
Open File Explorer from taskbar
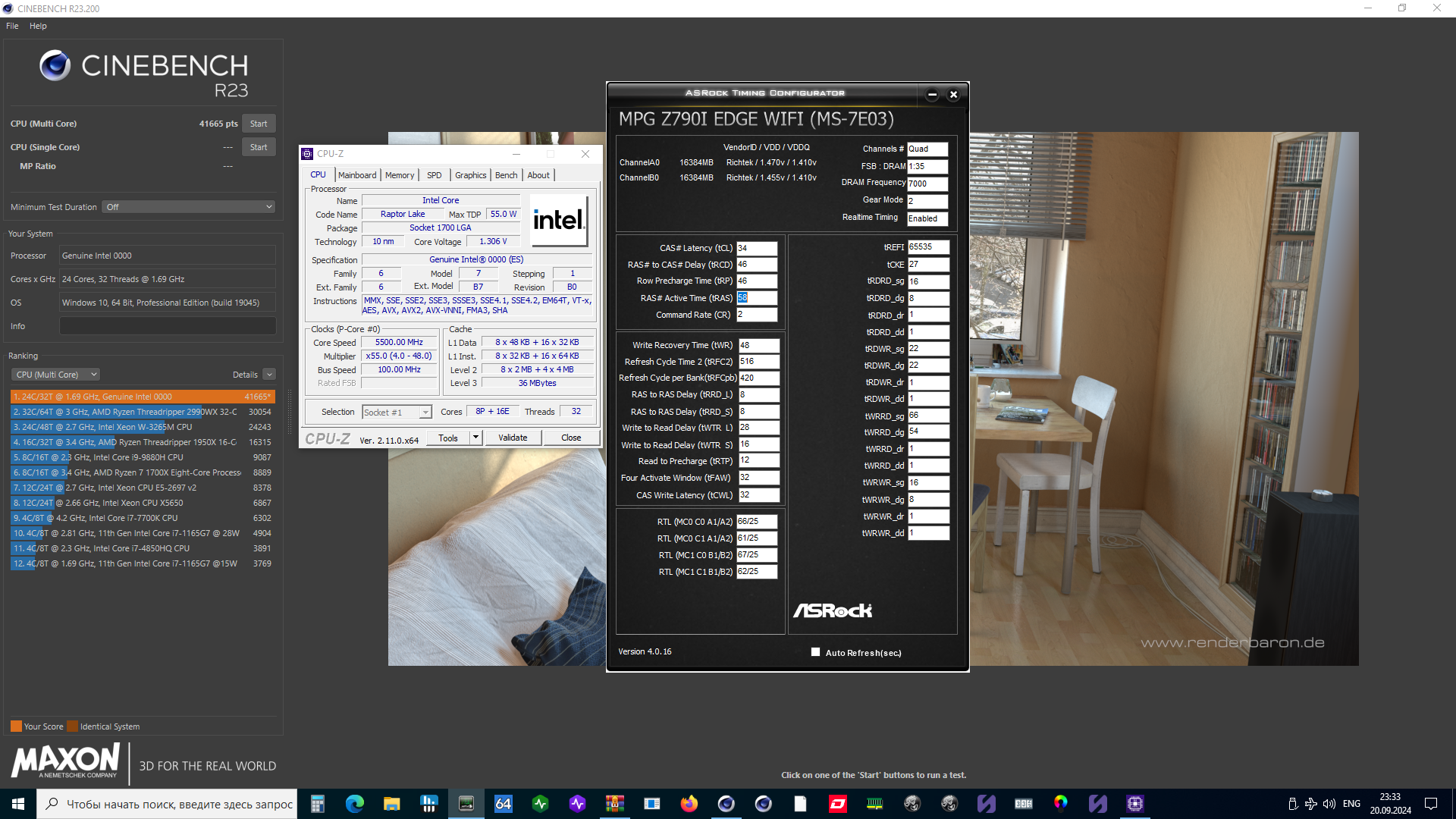click(x=391, y=804)
